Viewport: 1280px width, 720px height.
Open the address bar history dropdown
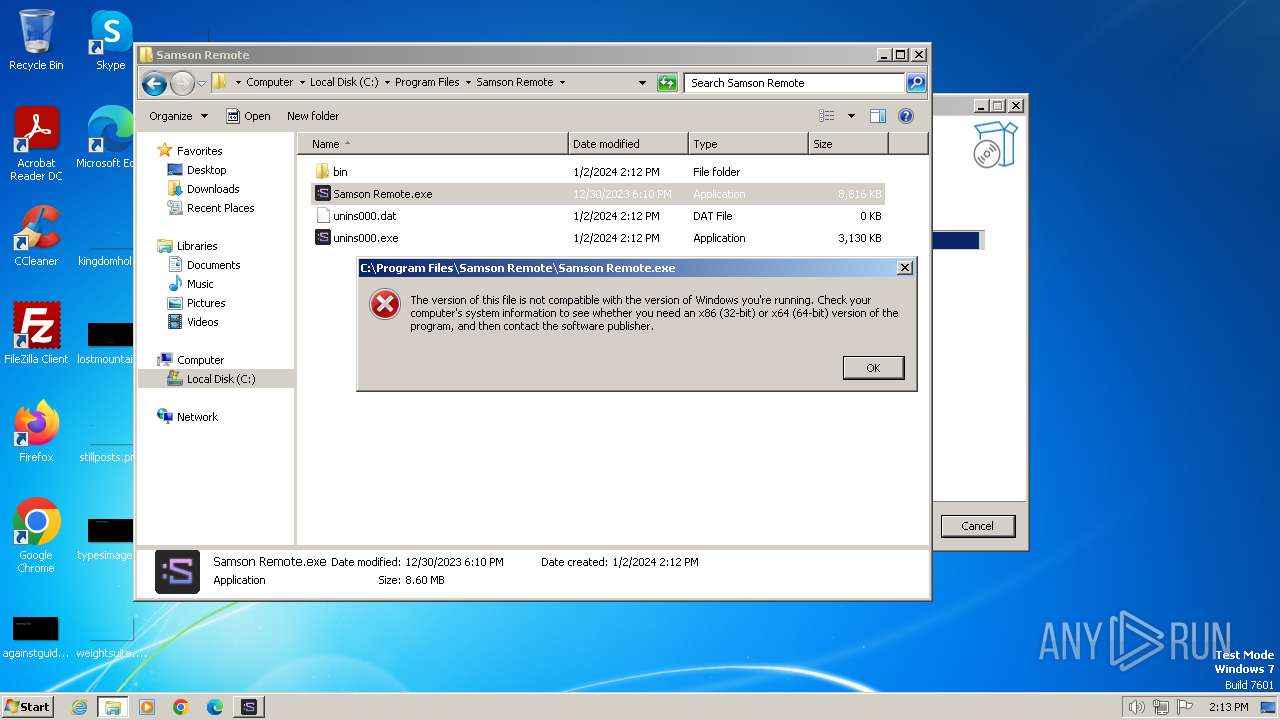coord(642,83)
